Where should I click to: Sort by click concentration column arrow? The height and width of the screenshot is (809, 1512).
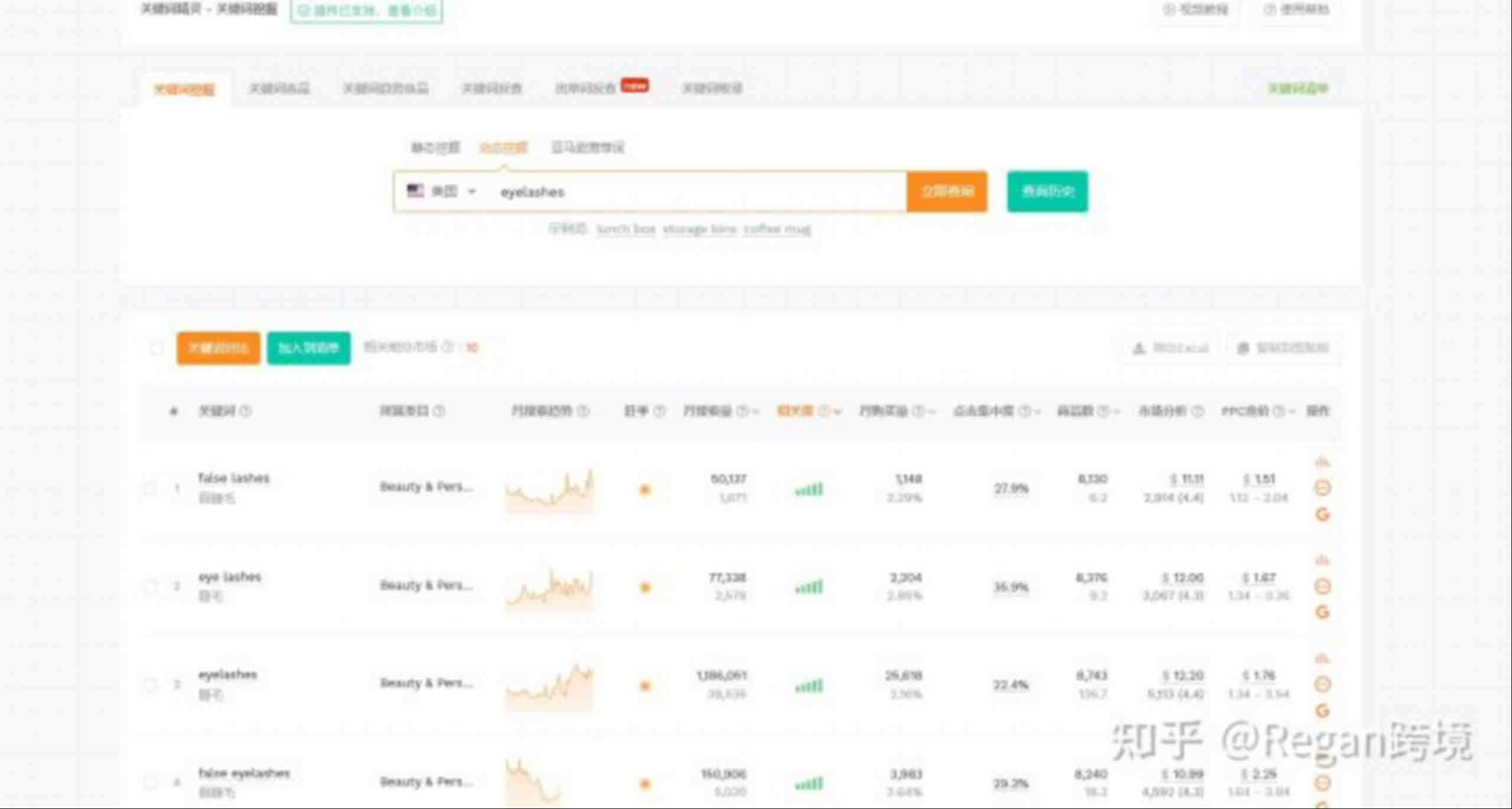1038,411
